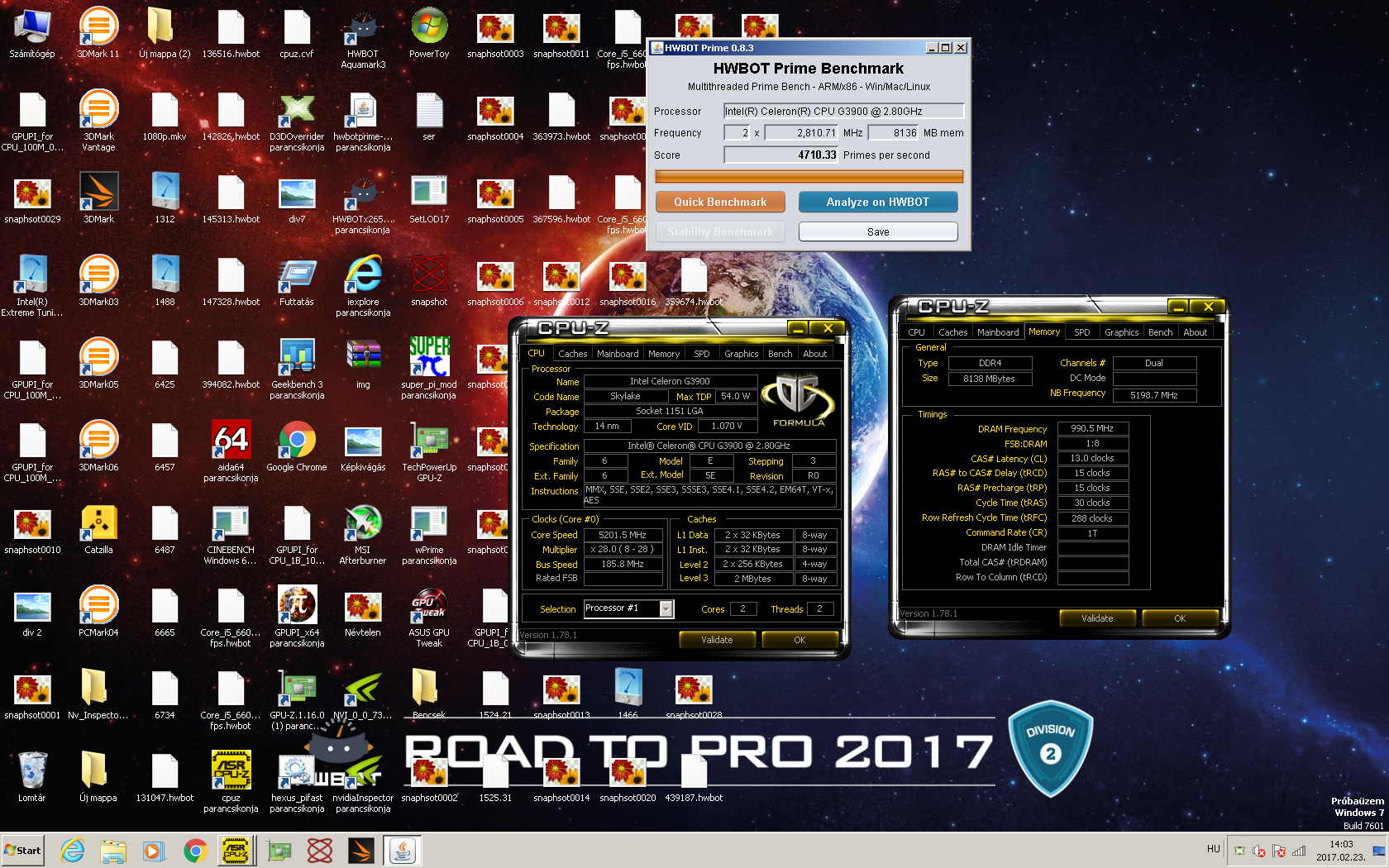Image resolution: width=1389 pixels, height=868 pixels.
Task: Open 3DMark03 desktop icon
Action: [98, 281]
